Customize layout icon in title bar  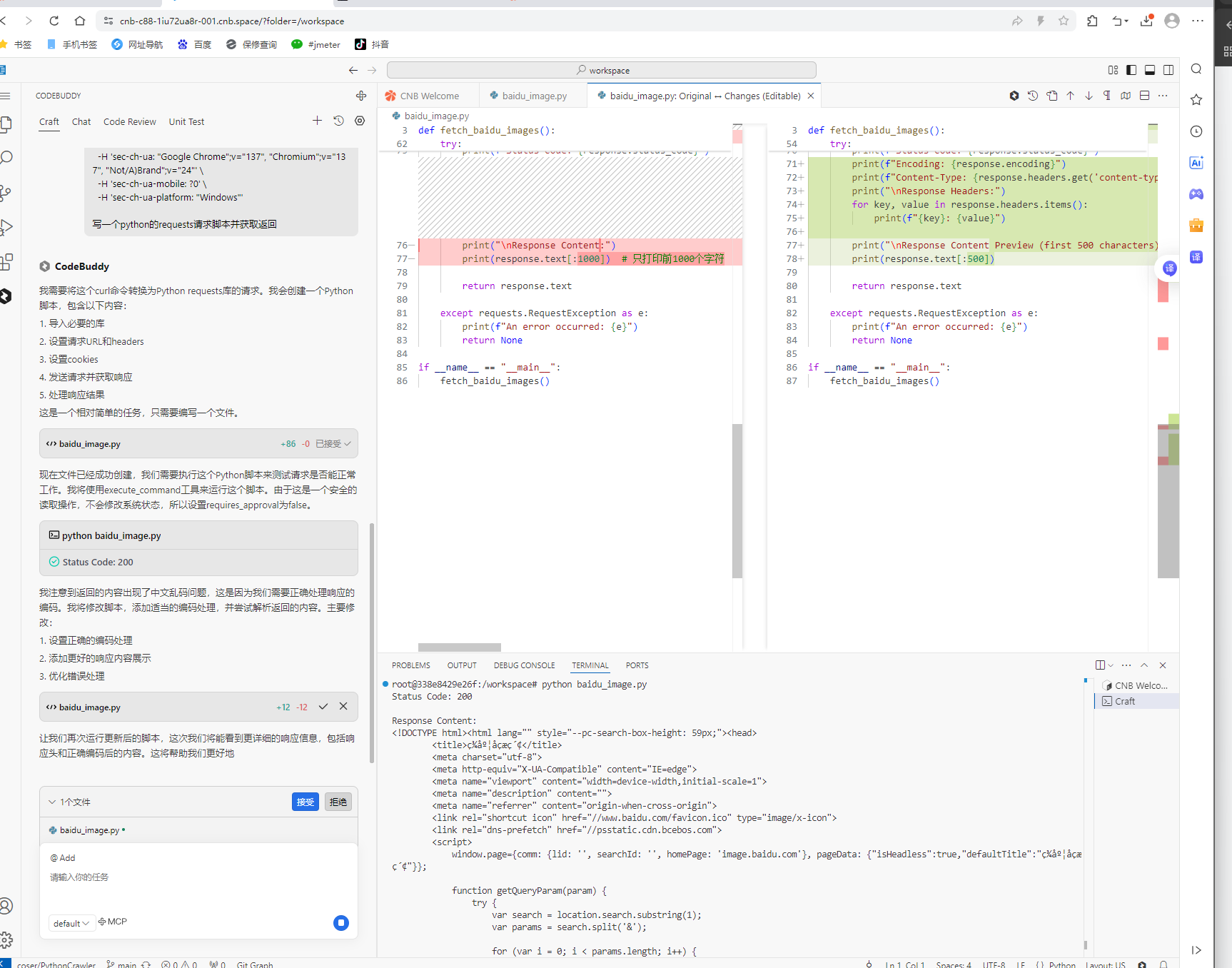1113,70
